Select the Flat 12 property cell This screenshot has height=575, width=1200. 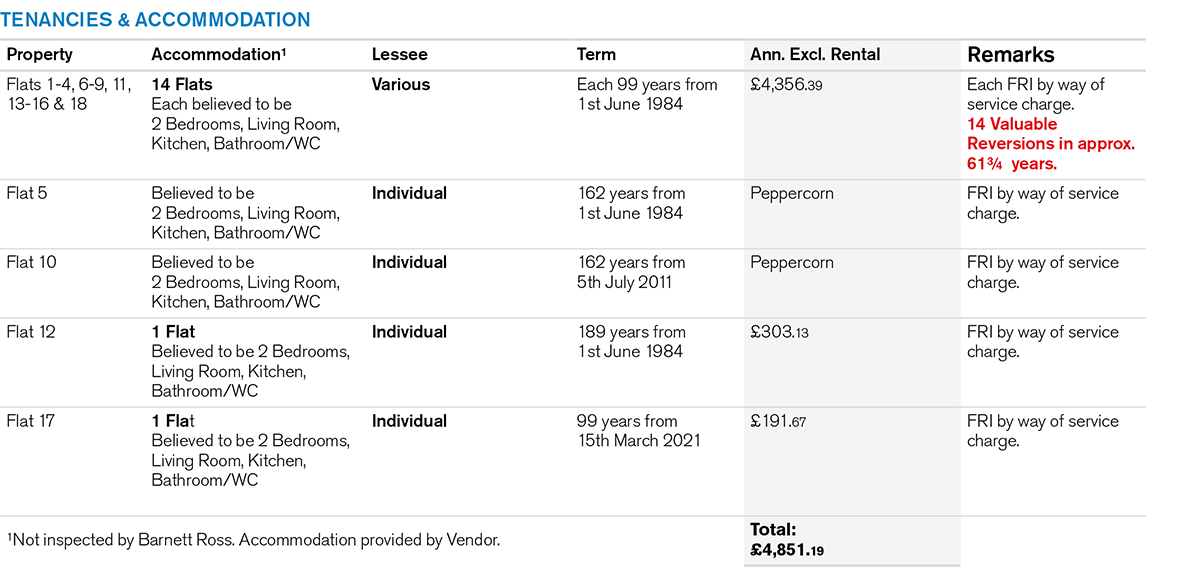[x=34, y=332]
